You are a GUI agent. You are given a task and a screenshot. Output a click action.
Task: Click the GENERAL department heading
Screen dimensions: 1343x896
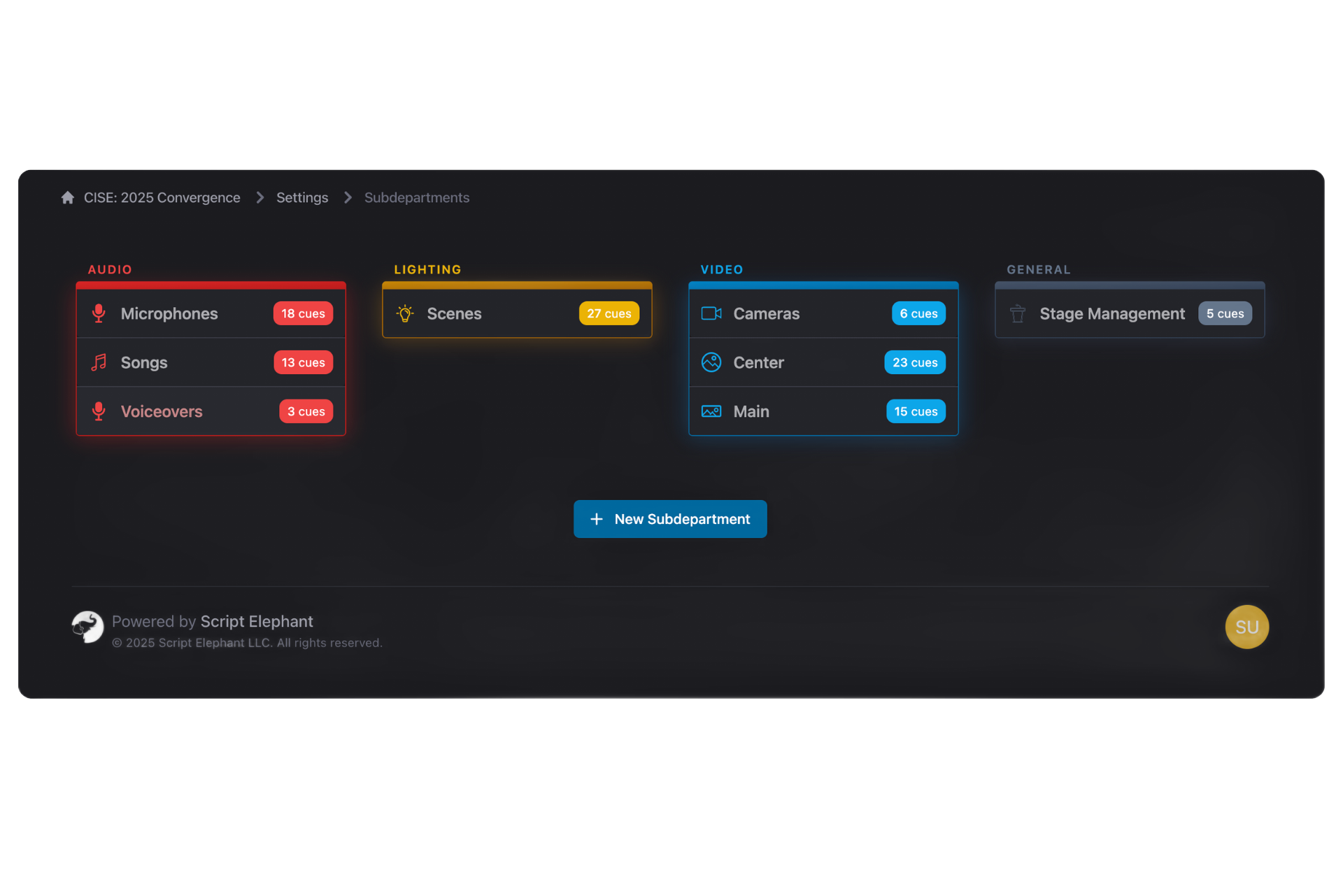(x=1039, y=269)
